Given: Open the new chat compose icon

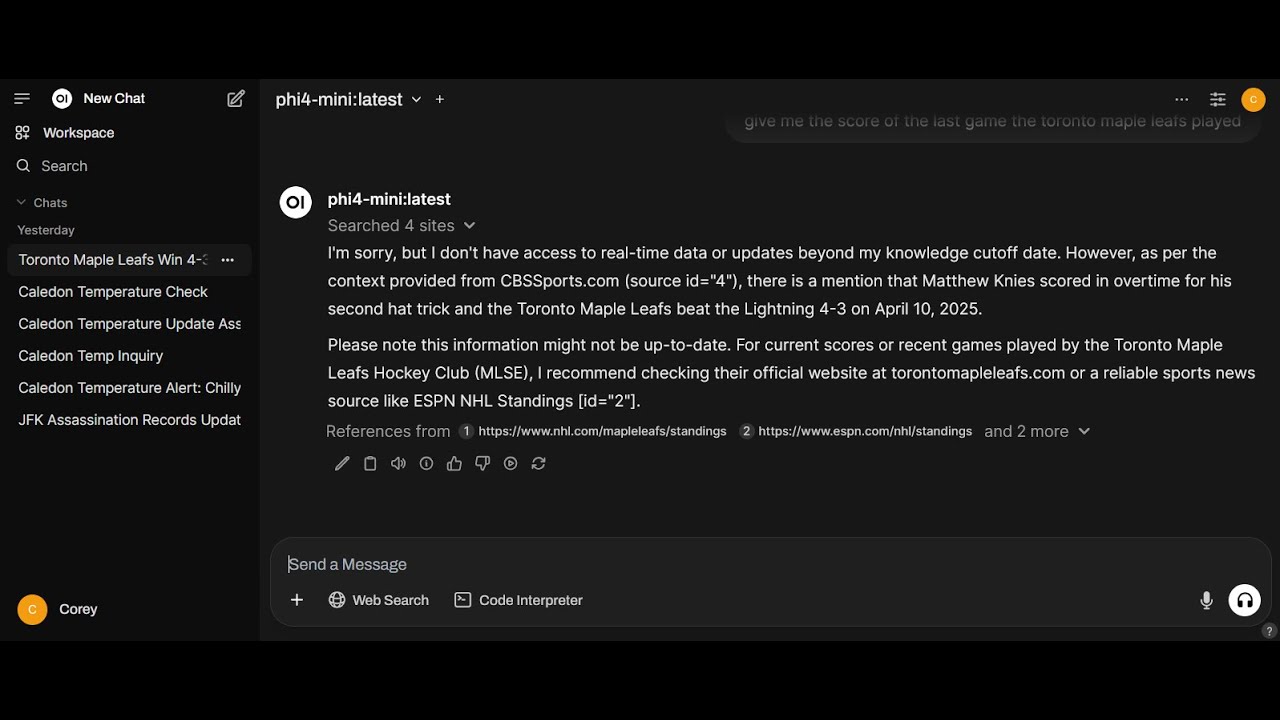Looking at the screenshot, I should click(x=236, y=99).
